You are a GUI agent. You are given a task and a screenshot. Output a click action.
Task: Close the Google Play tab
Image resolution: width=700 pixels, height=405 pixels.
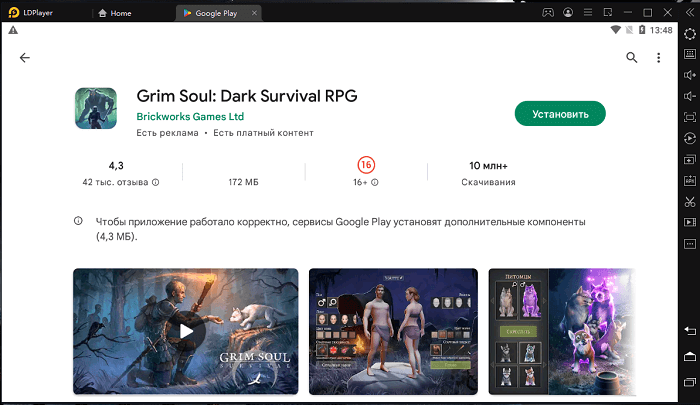254,13
